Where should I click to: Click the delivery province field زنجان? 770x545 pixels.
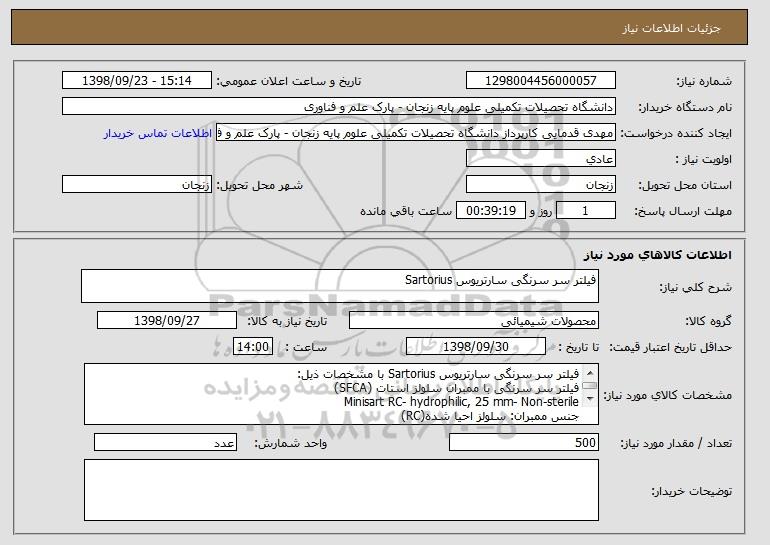click(541, 185)
